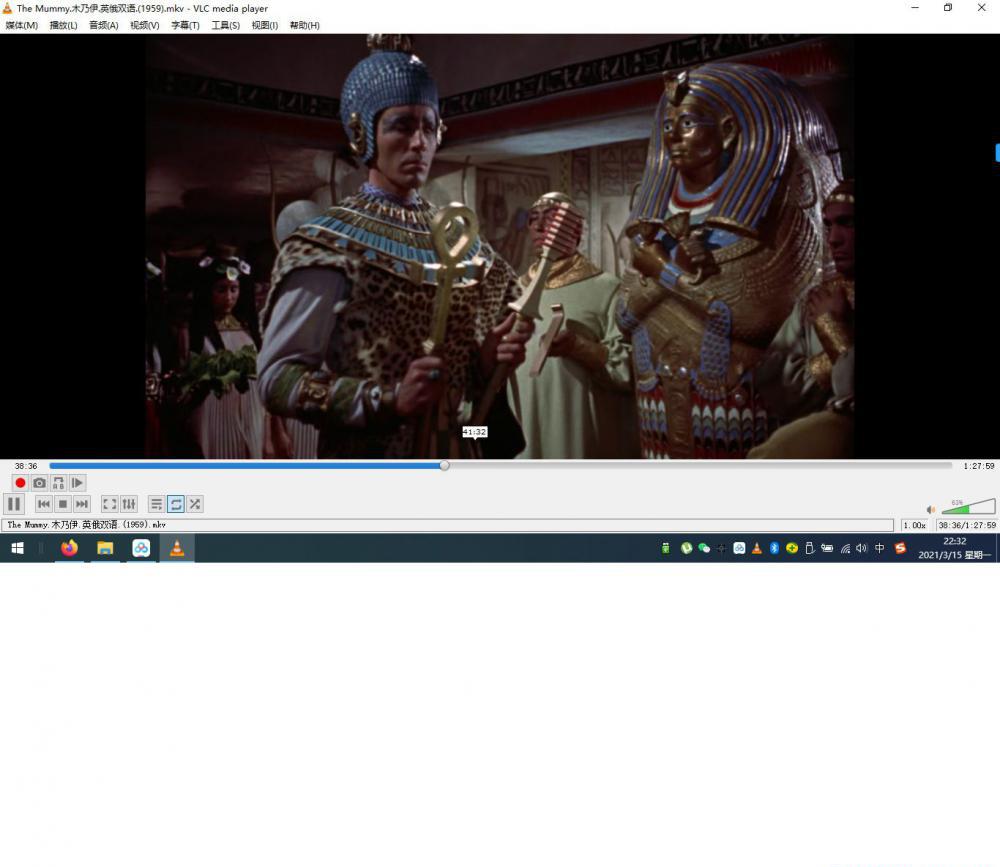Stop the playback
Screen dimensions: 1000x867
tap(62, 504)
